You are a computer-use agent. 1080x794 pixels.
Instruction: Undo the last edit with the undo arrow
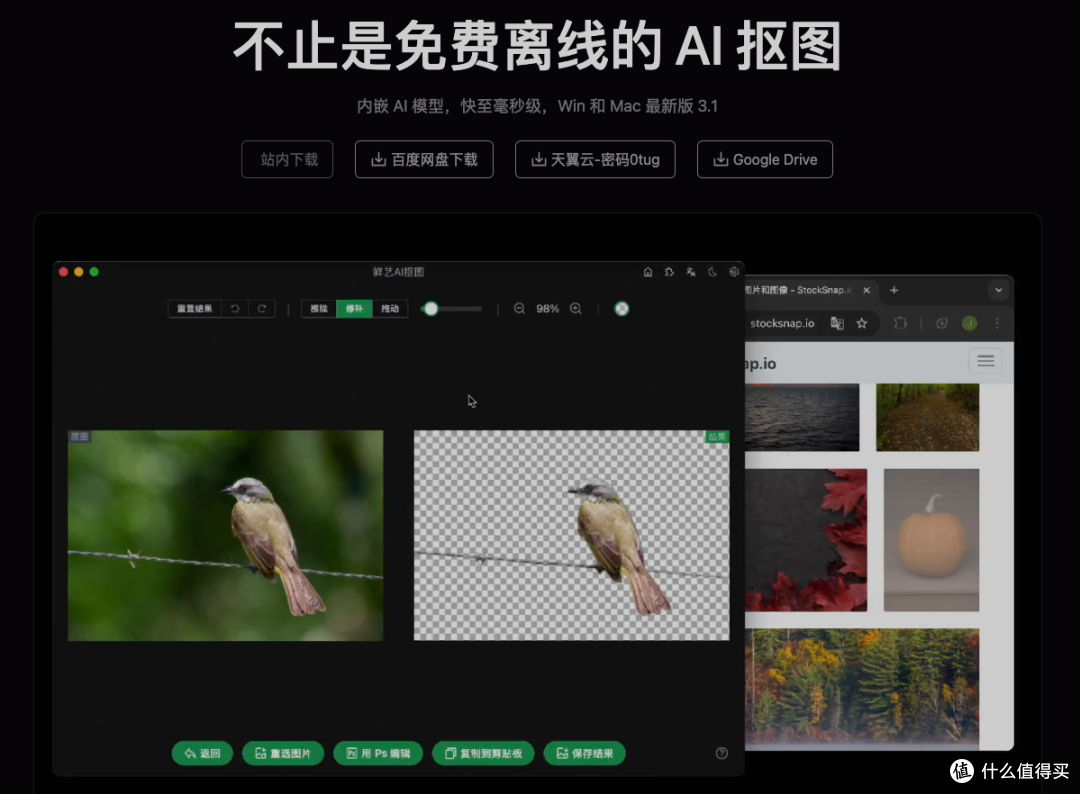click(x=235, y=309)
